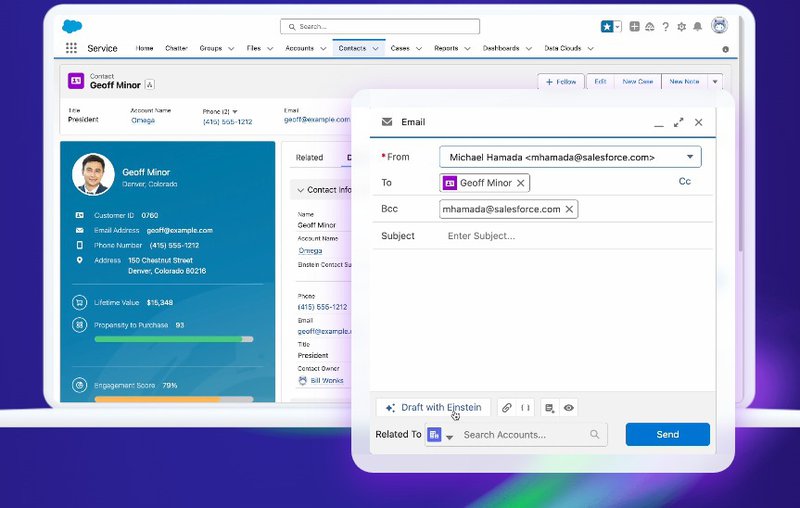Expand the Cases tab dropdown chevron
Viewport: 800px width, 508px height.
pos(419,48)
